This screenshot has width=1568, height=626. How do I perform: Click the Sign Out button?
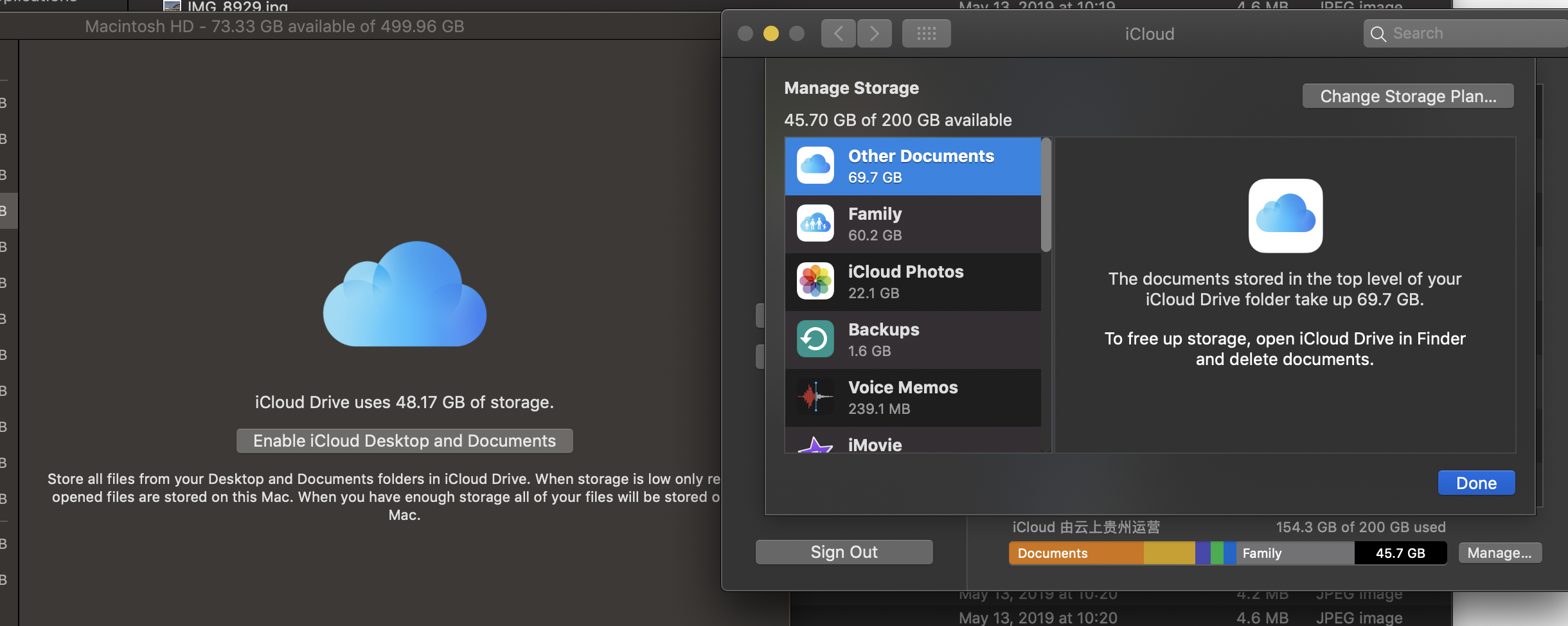click(x=844, y=552)
